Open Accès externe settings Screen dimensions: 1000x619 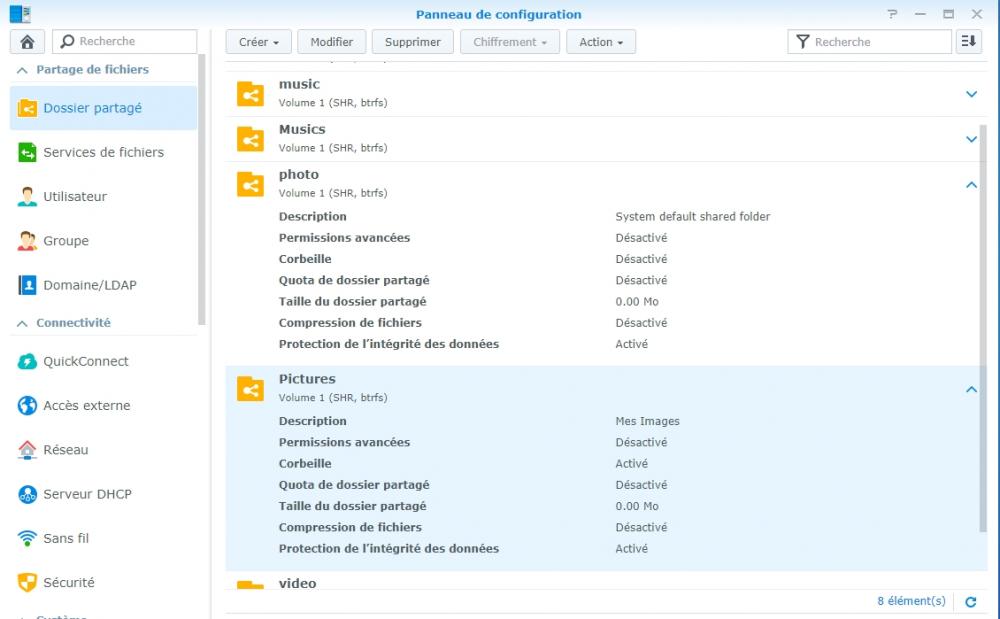[x=86, y=406]
